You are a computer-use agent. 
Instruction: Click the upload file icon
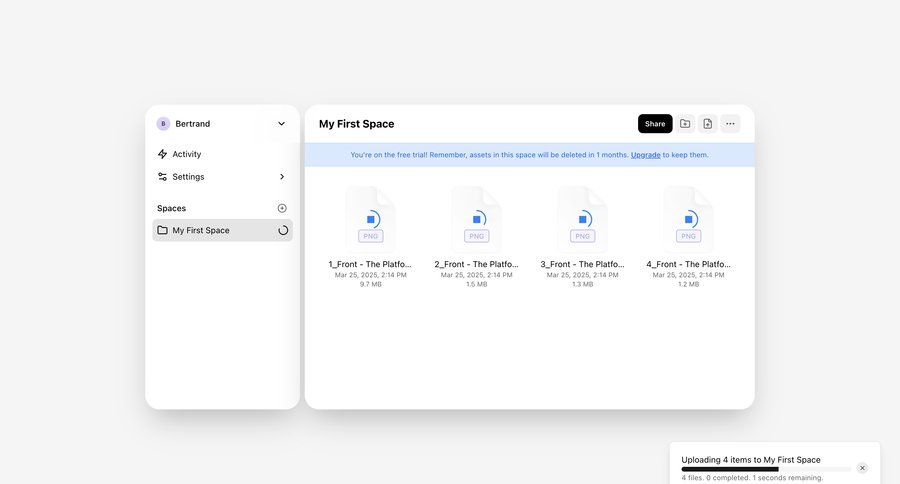tap(707, 124)
